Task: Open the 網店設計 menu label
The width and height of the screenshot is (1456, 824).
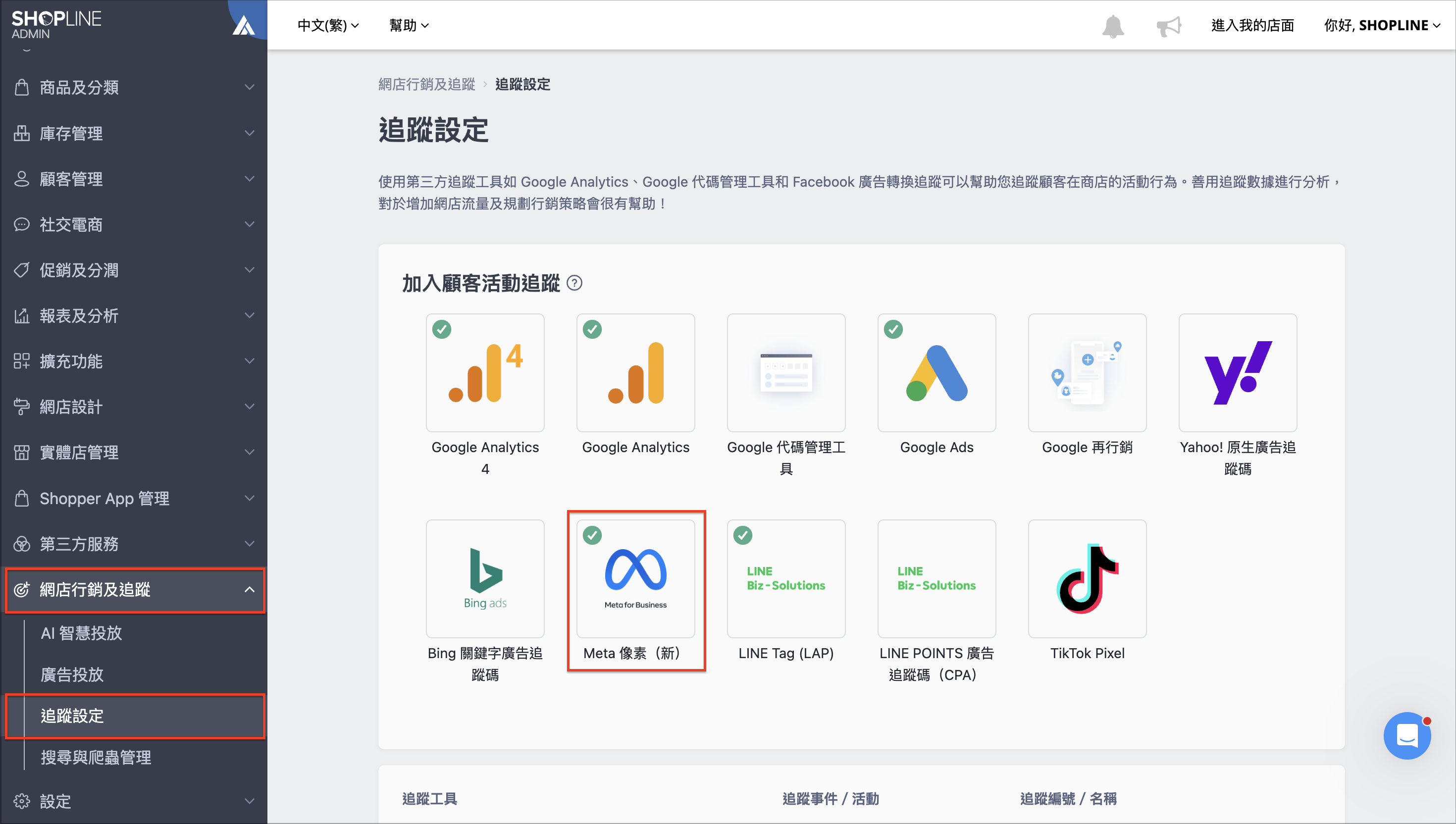Action: [x=71, y=407]
